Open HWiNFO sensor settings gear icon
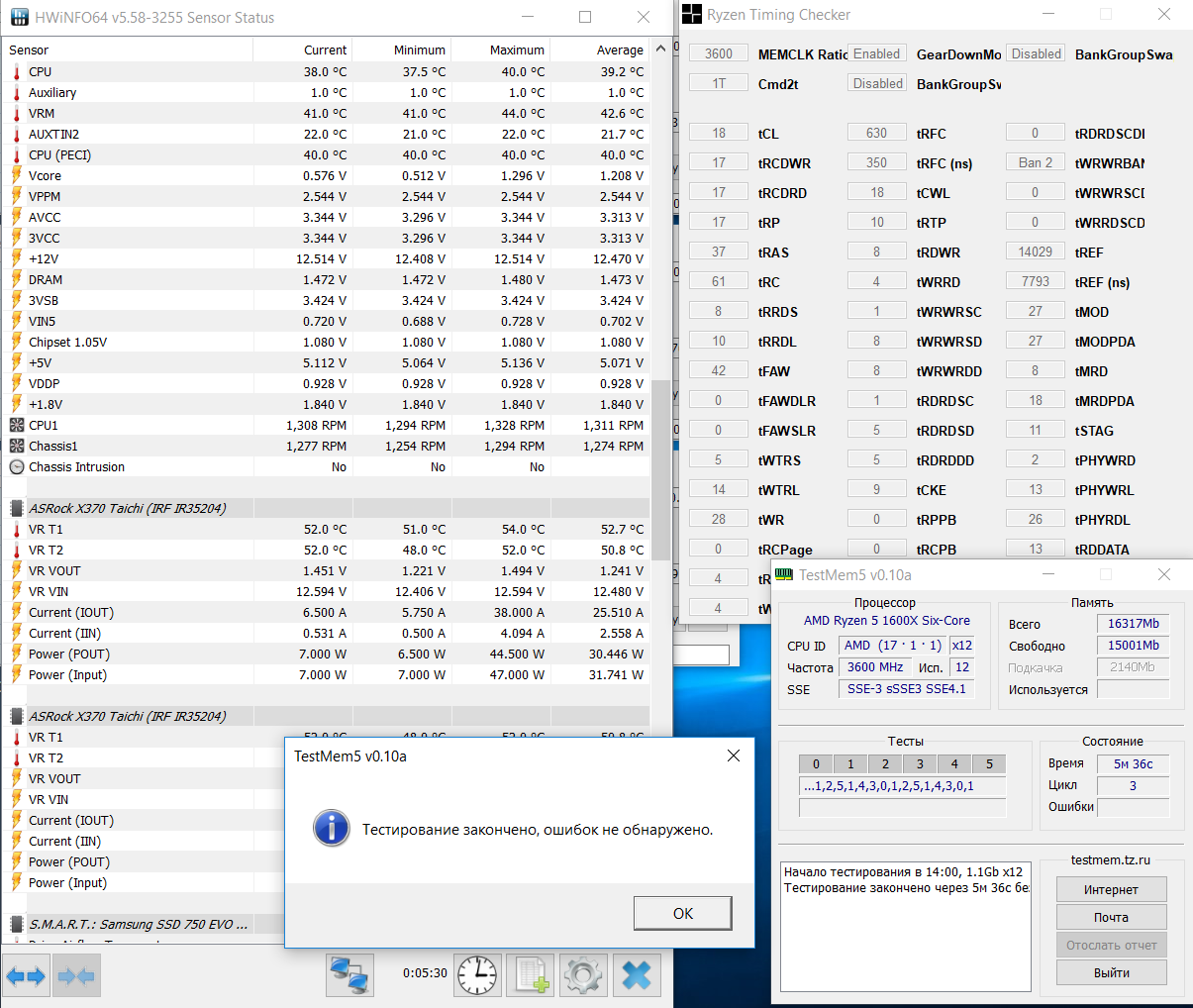 (583, 975)
